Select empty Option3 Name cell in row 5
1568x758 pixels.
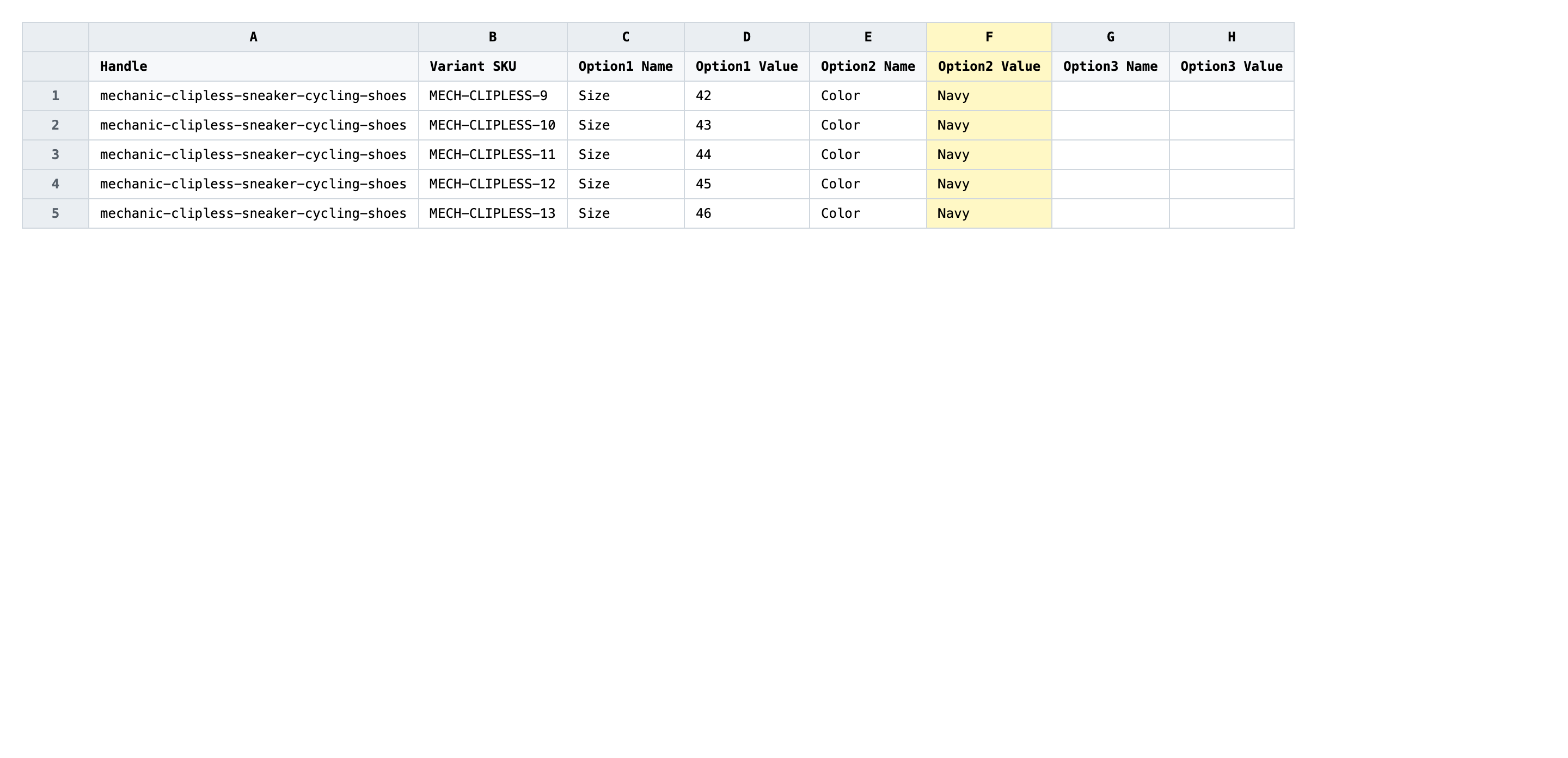(x=1110, y=213)
